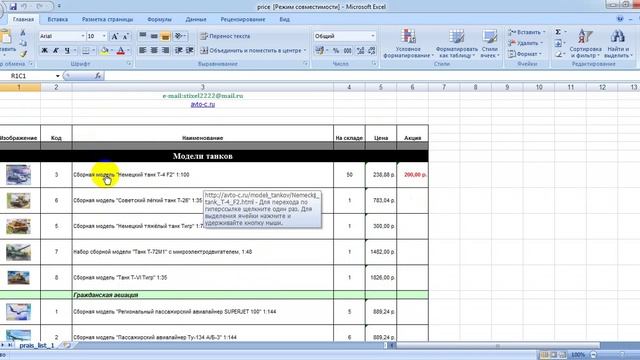Open Сортировка и фильтр menu

(585, 43)
